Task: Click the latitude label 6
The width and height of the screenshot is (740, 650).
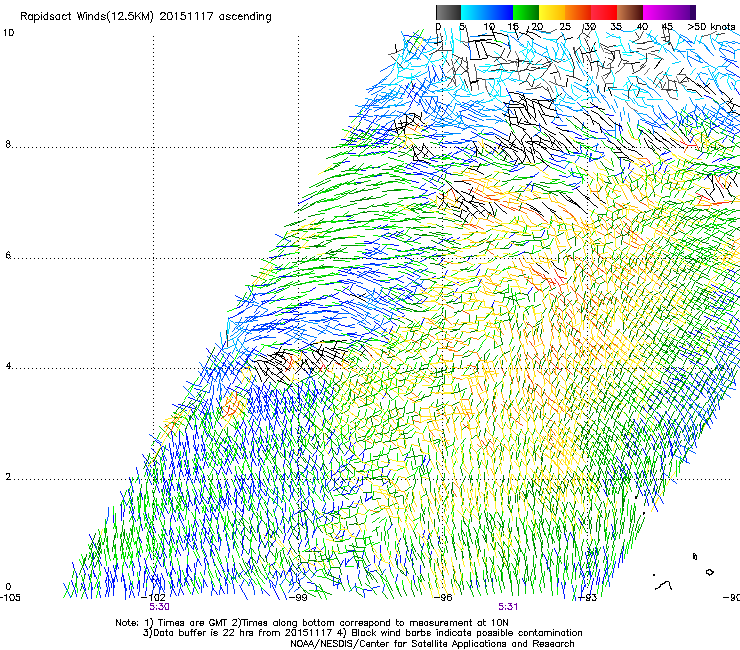Action: [8, 255]
